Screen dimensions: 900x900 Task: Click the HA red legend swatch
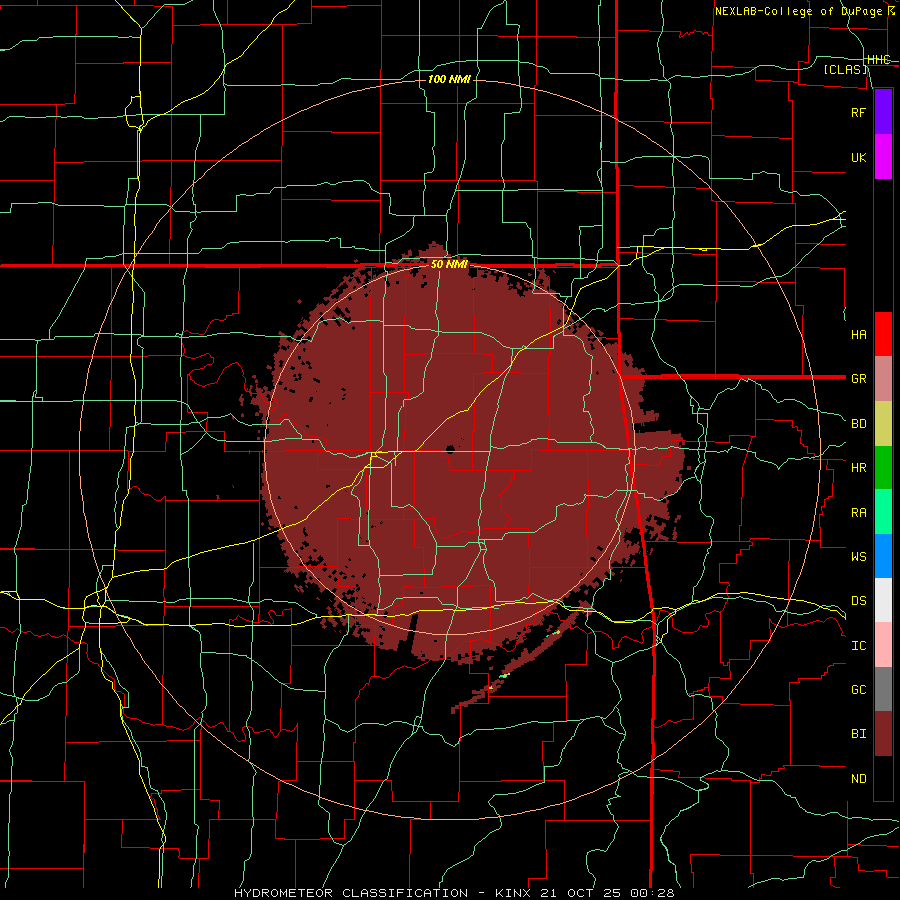tap(883, 334)
